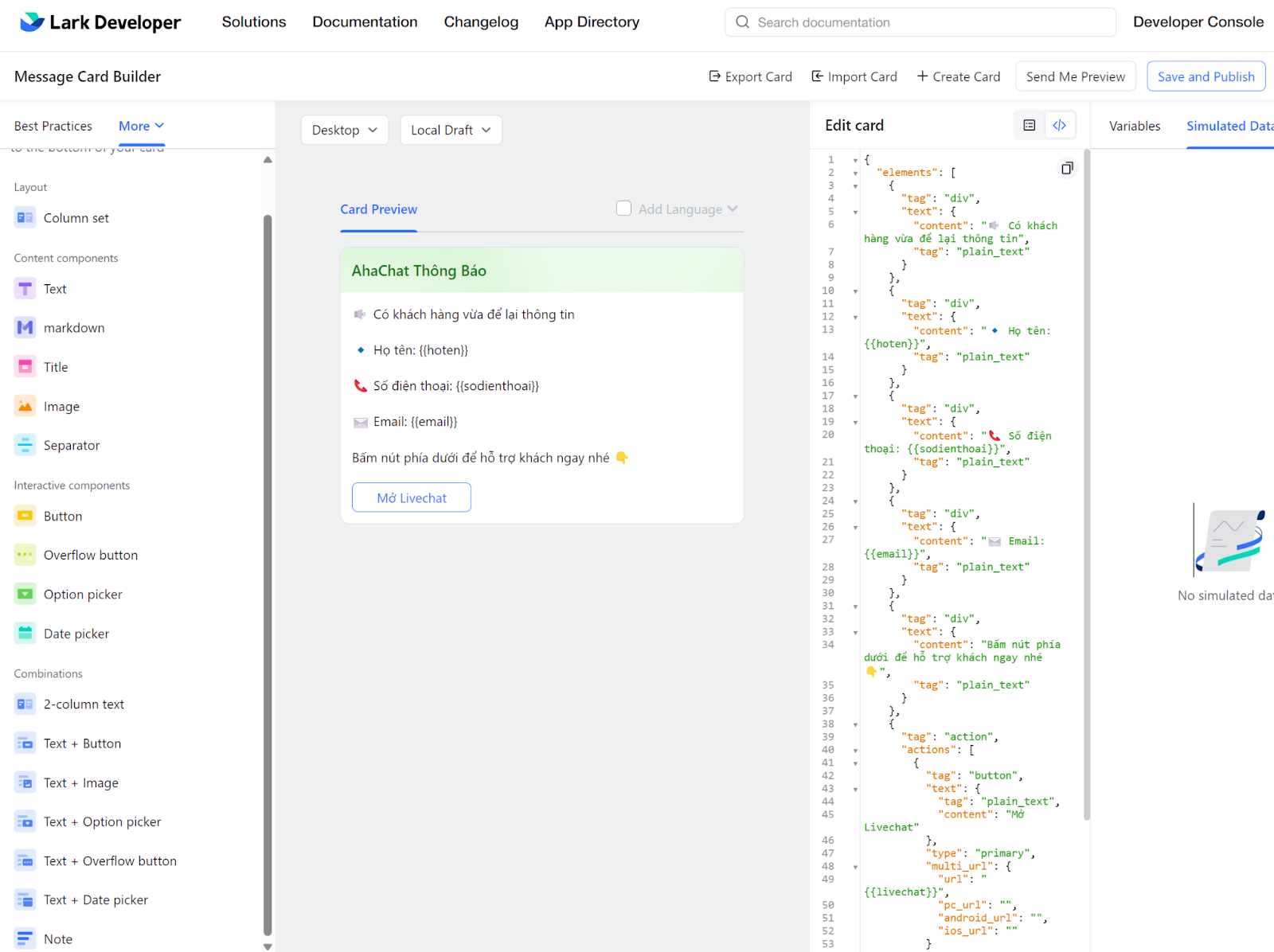Click the sidebar scroll down arrow
Image resolution: width=1274 pixels, height=952 pixels.
pyautogui.click(x=268, y=946)
